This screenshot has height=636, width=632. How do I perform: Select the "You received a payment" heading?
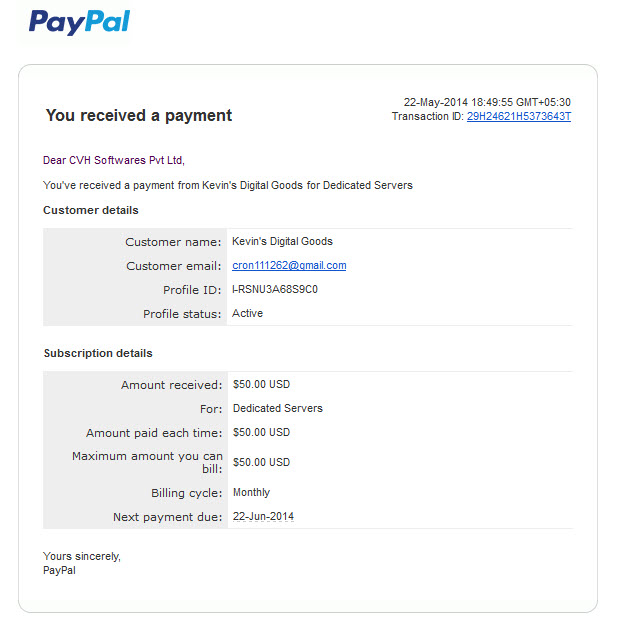tap(139, 116)
